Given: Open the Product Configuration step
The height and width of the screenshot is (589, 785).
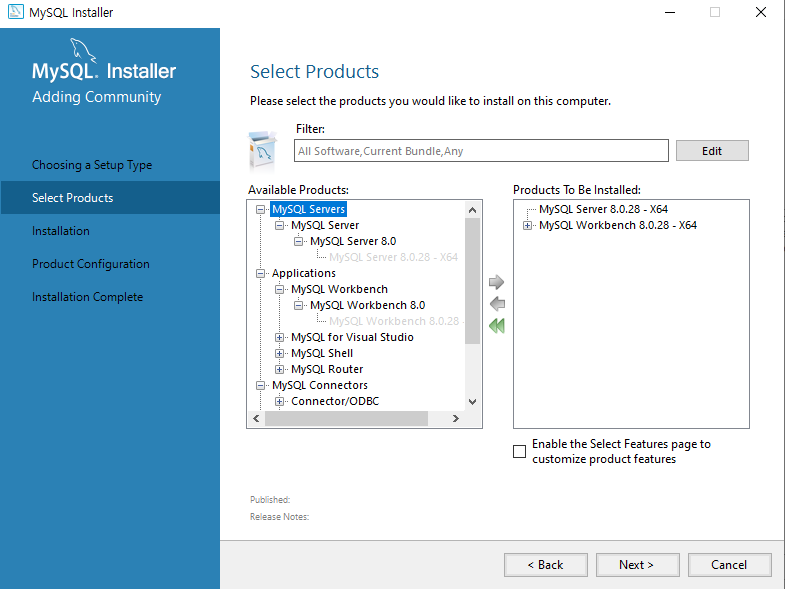Looking at the screenshot, I should click(91, 264).
